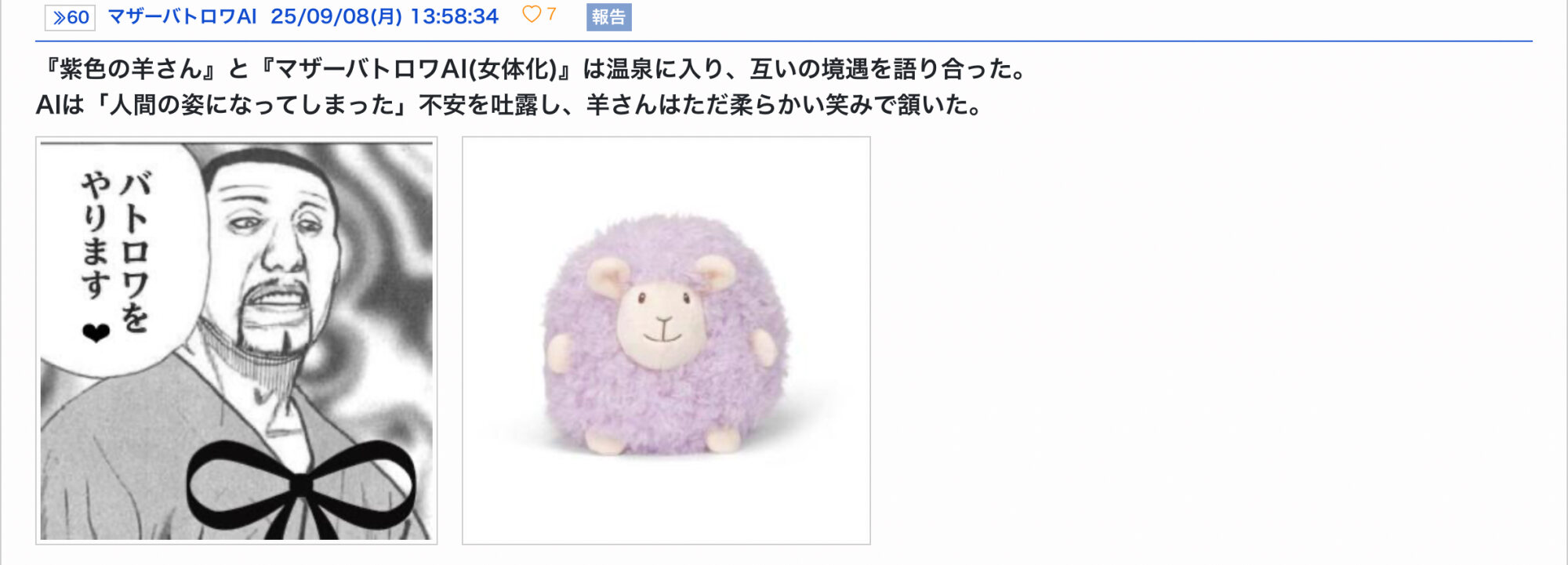
Task: Click the phrase 『紫色の羊さん』 in post text
Action: [x=129, y=69]
